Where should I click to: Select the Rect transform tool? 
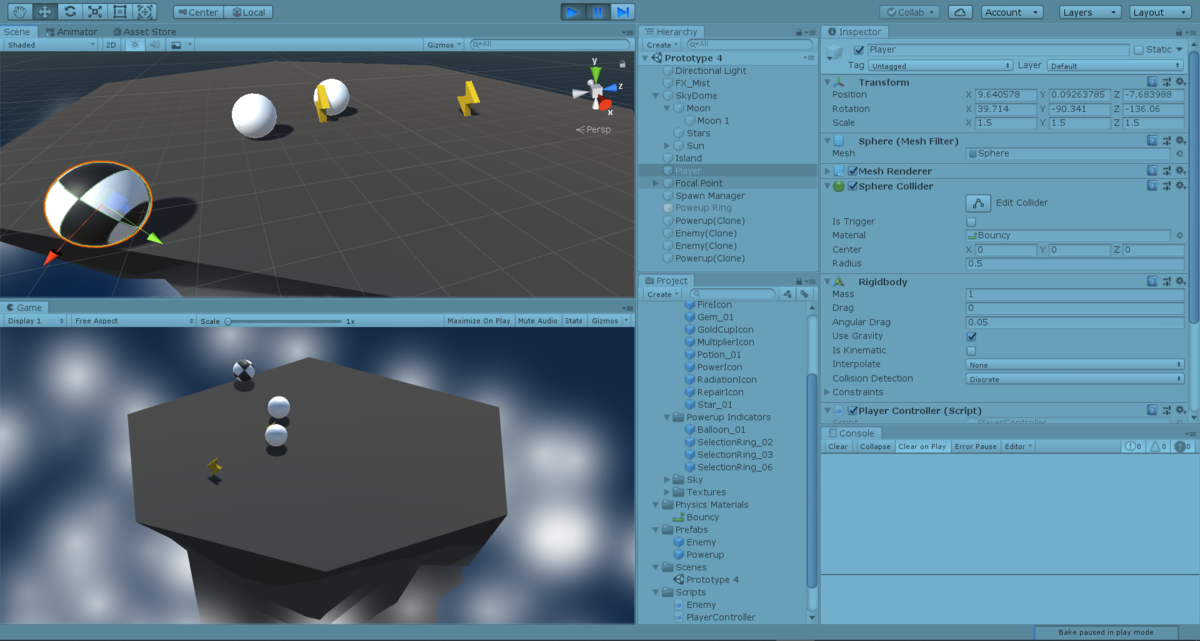click(120, 12)
